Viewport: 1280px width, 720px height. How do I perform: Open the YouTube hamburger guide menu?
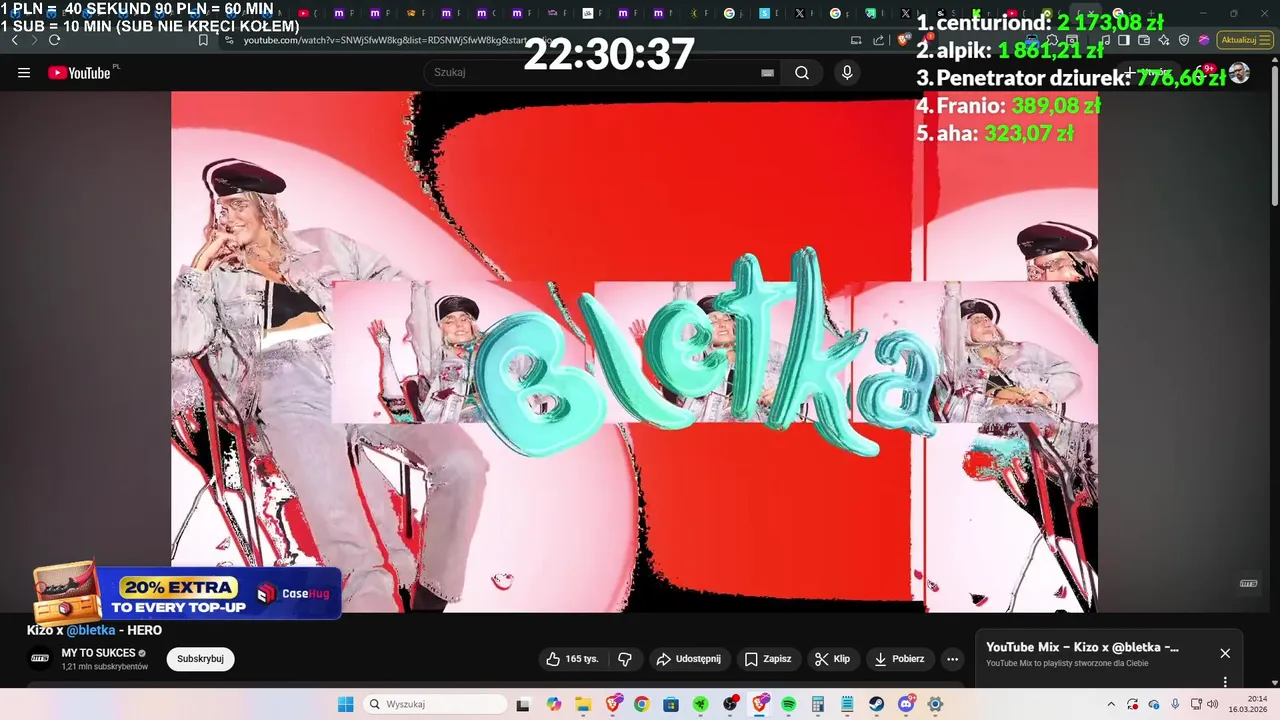pos(24,73)
